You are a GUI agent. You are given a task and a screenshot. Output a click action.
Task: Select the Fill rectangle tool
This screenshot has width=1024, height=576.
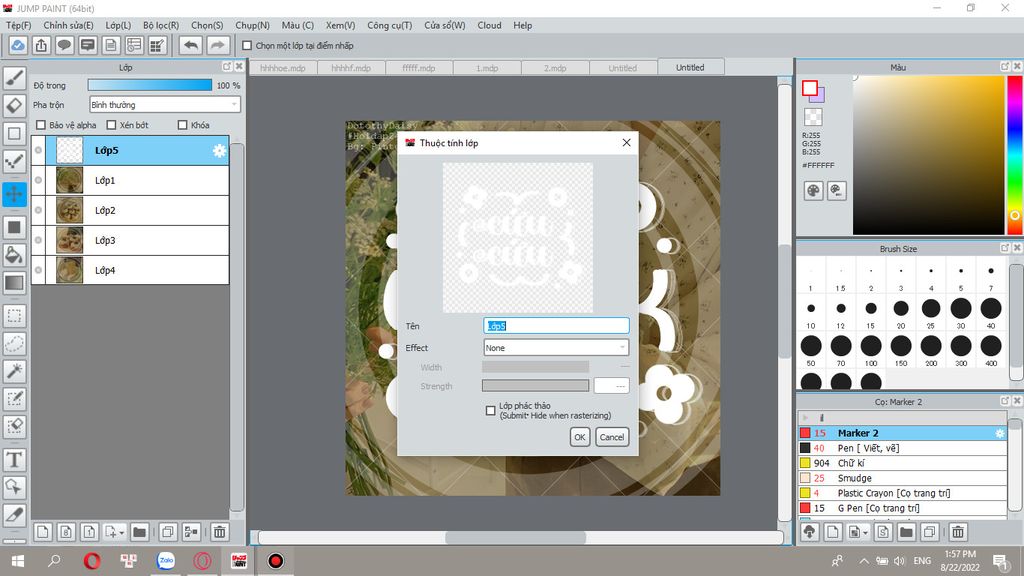pos(14,227)
